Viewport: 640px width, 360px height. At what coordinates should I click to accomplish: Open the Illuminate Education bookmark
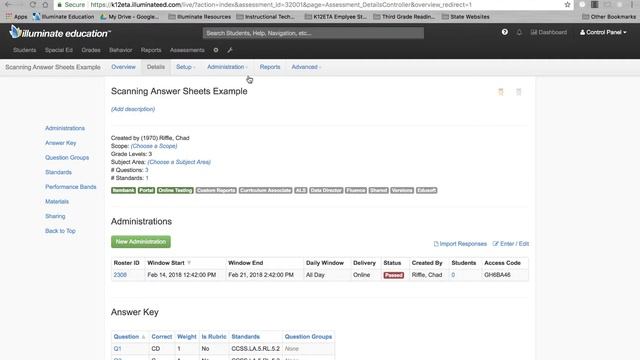coord(64,17)
